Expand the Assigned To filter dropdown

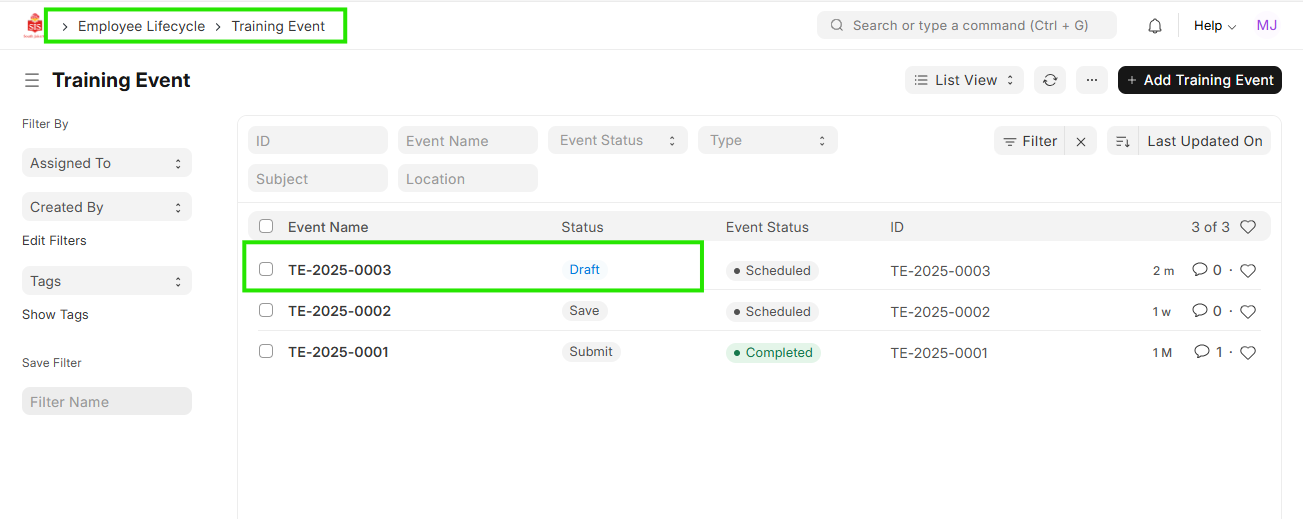pyautogui.click(x=106, y=163)
